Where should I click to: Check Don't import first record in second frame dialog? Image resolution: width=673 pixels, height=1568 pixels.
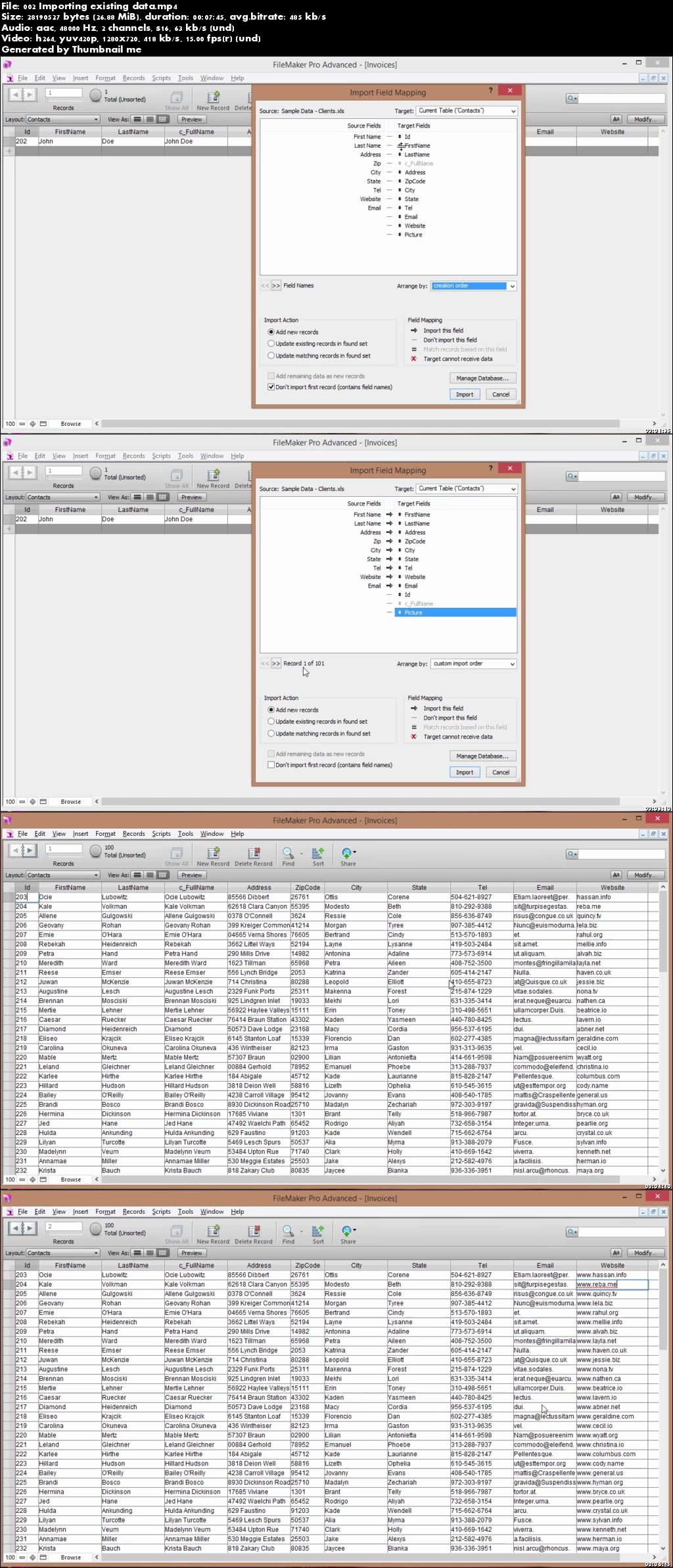pos(271,765)
